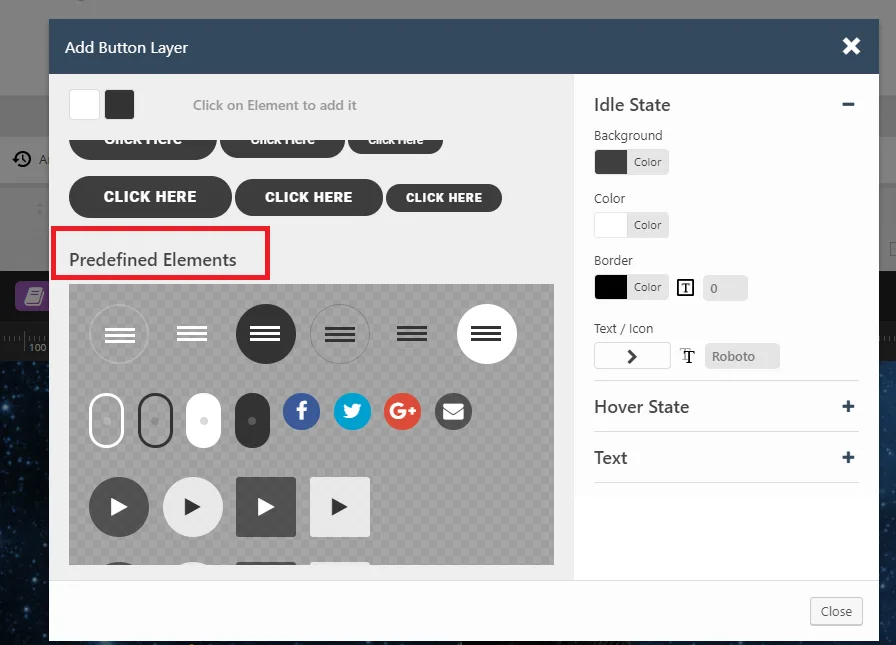Add the dark round play button element
Viewport: 896px width, 645px height.
(x=119, y=507)
